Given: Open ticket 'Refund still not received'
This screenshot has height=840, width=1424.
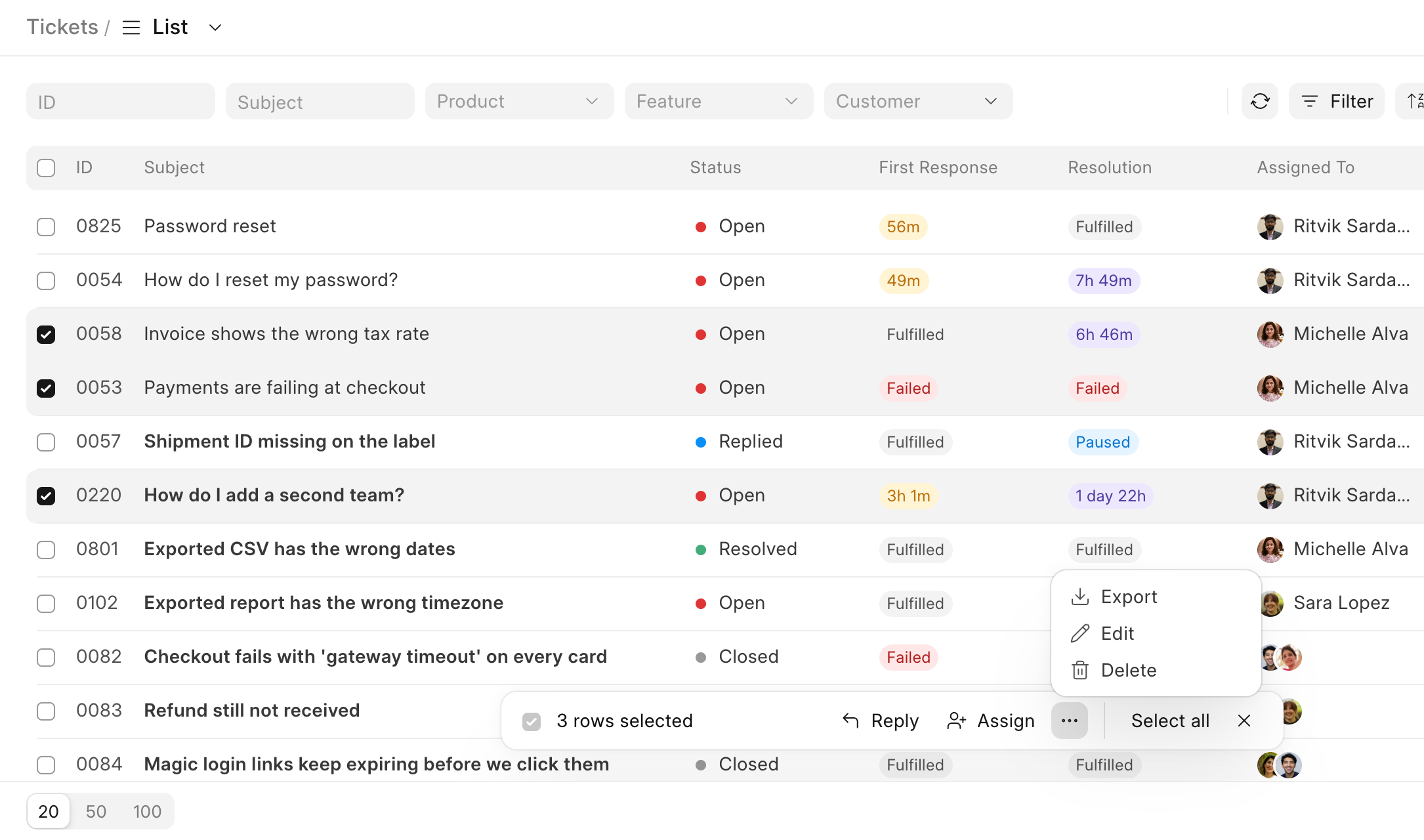Looking at the screenshot, I should pyautogui.click(x=252, y=710).
